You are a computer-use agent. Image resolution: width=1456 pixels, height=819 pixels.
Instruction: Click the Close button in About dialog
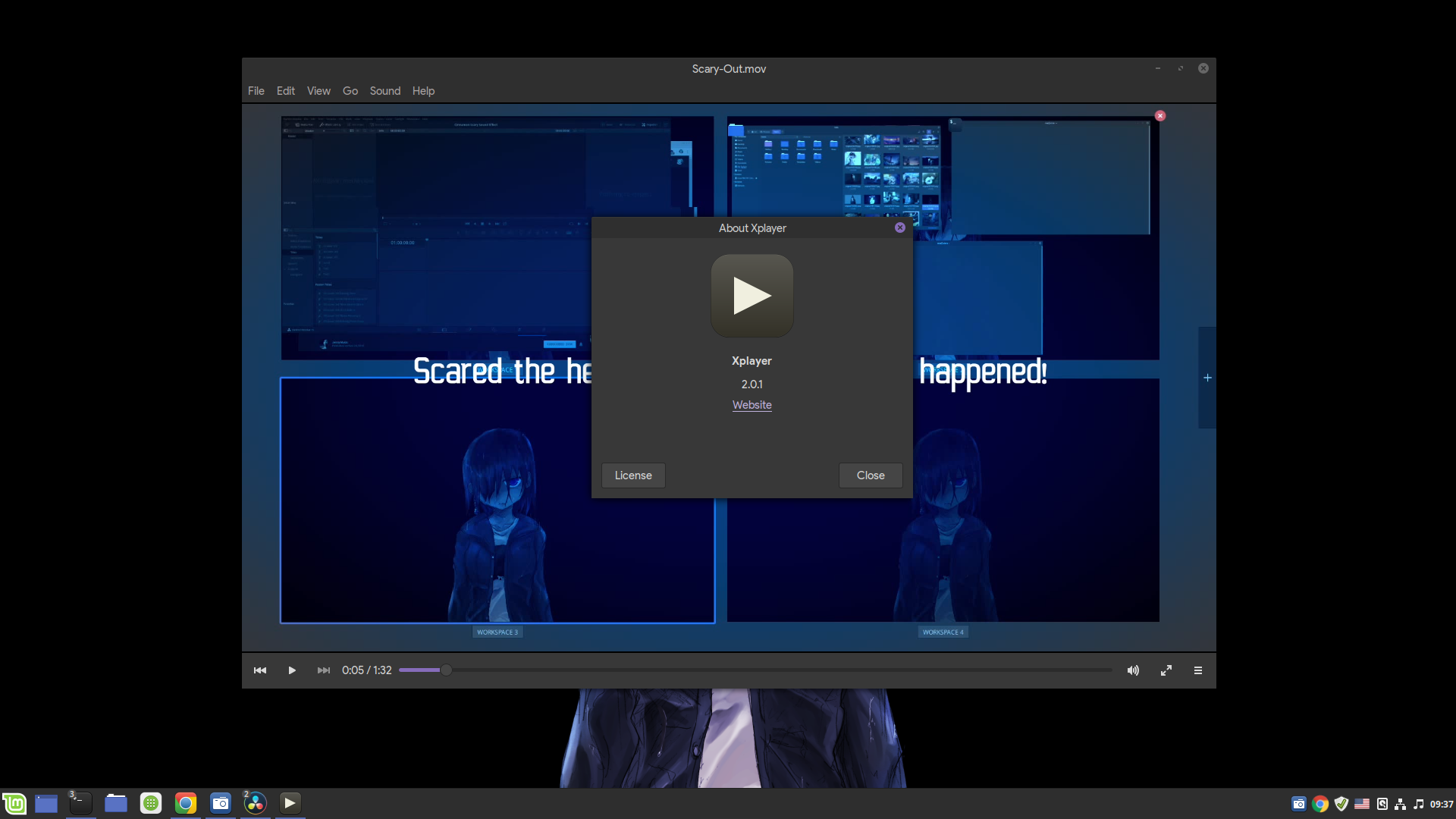[x=871, y=475]
